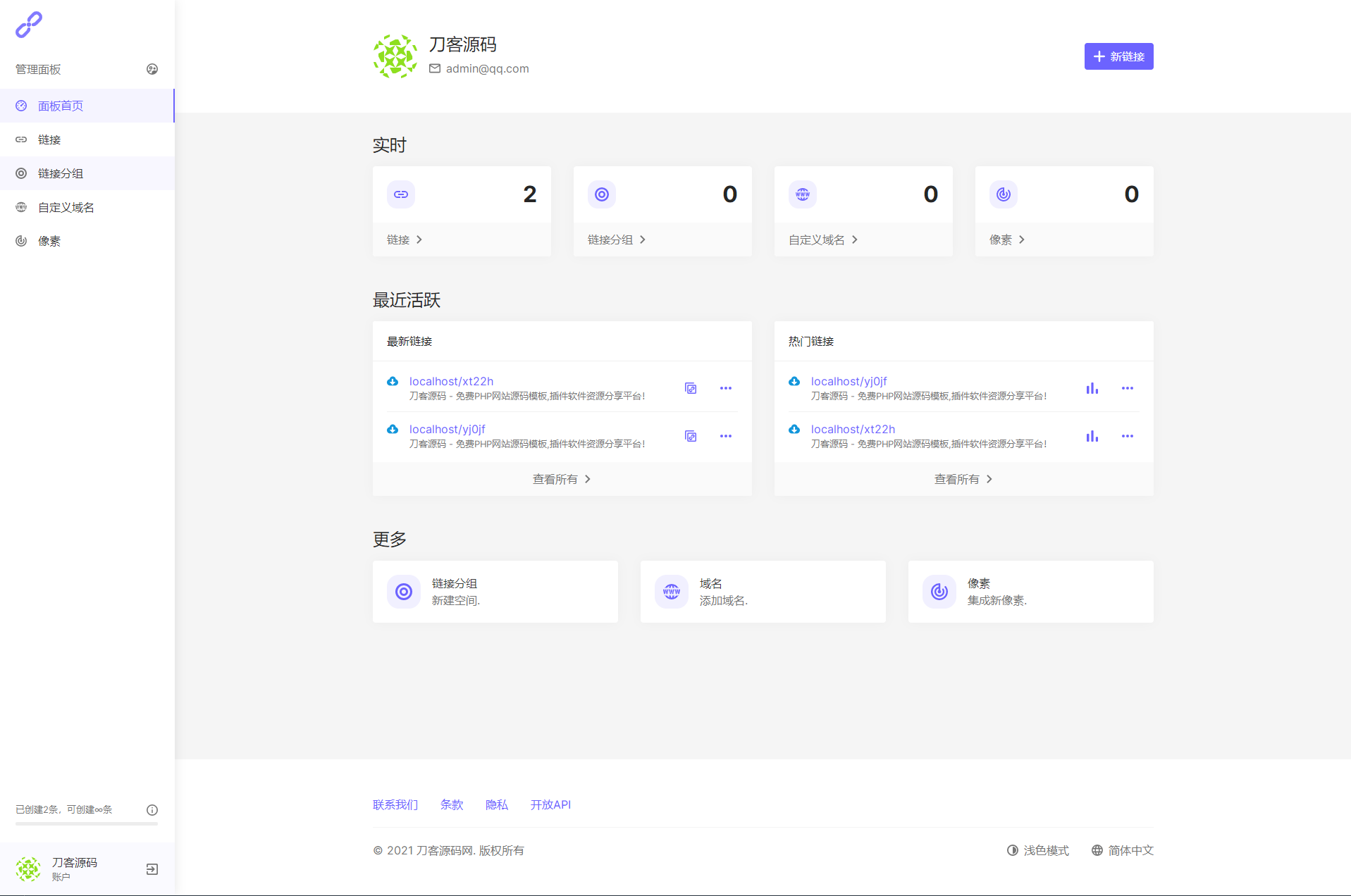The width and height of the screenshot is (1351, 896).
Task: Open statistics icon for localhost/yj0jf popular link
Action: (1092, 388)
